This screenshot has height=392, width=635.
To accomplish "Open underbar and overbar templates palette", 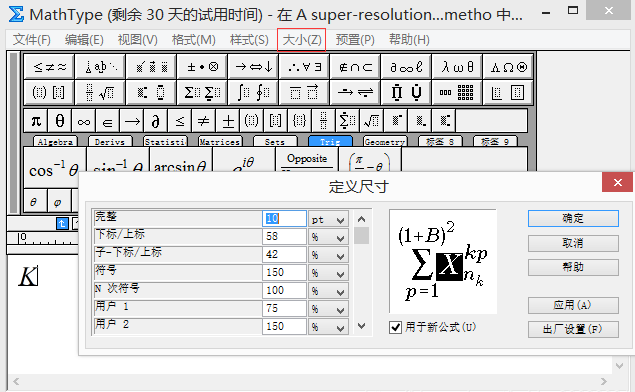I will coord(304,92).
